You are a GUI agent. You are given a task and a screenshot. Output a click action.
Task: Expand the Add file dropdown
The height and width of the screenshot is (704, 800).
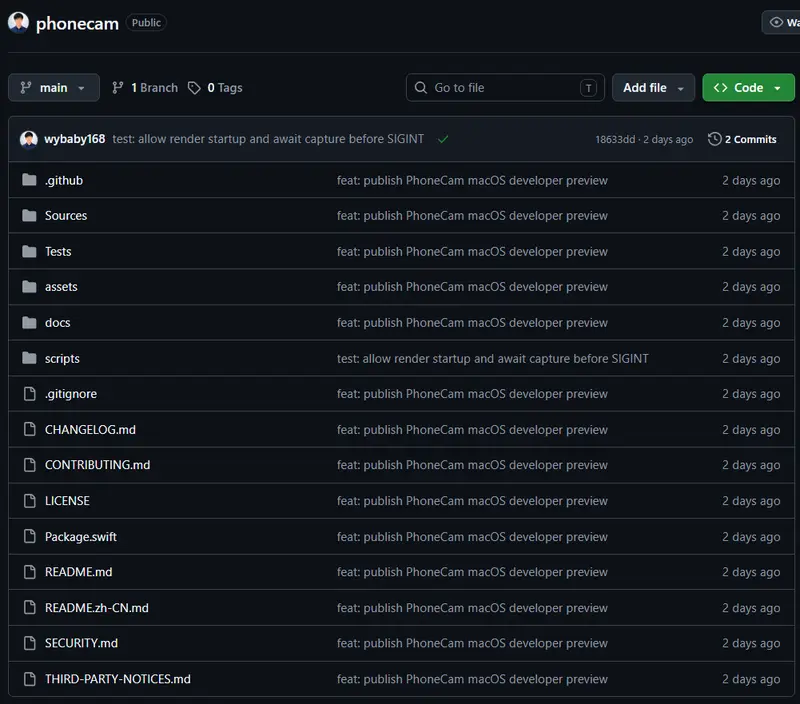653,88
